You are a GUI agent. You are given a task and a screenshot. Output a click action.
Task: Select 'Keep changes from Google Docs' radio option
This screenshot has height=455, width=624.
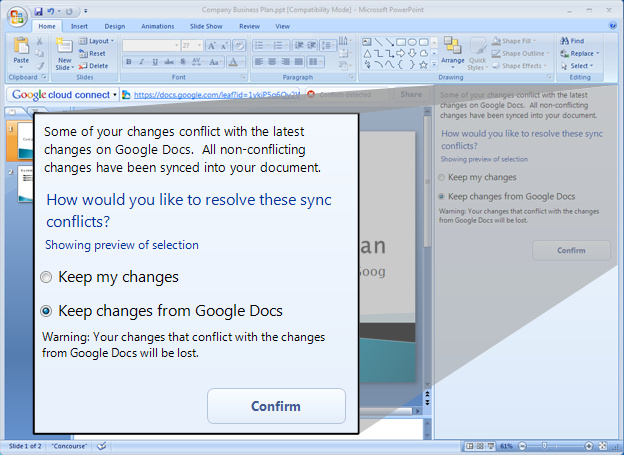[46, 311]
